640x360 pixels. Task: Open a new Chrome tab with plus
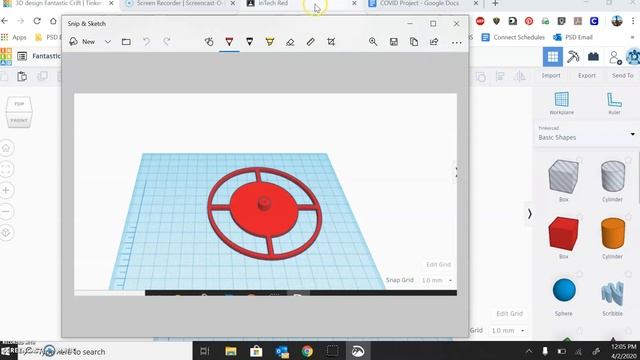[x=495, y=3]
